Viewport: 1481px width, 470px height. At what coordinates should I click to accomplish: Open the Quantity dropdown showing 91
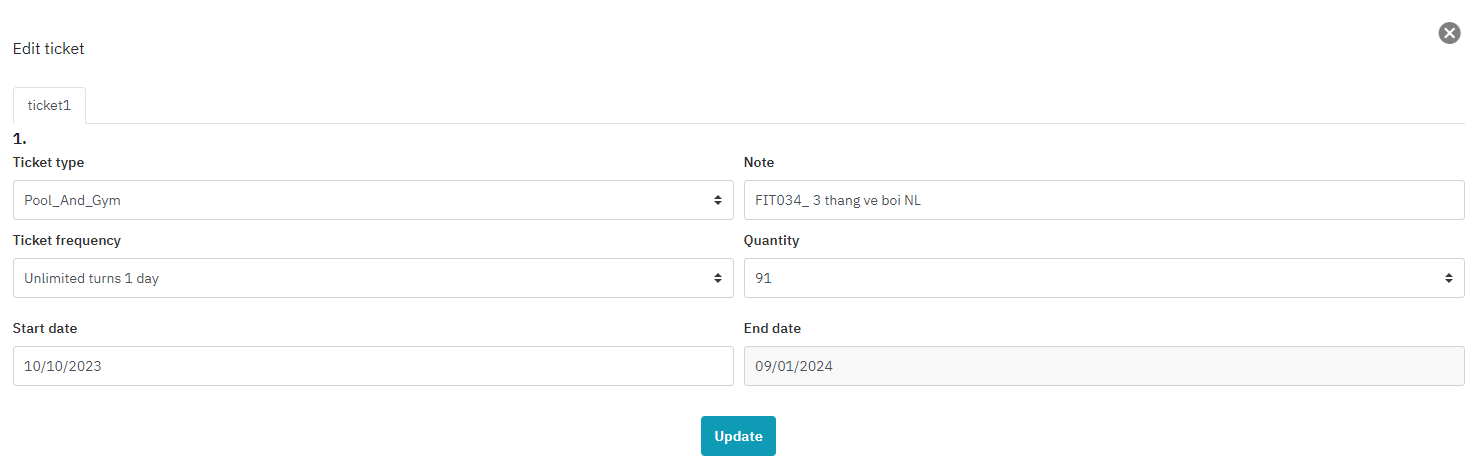coord(1103,278)
